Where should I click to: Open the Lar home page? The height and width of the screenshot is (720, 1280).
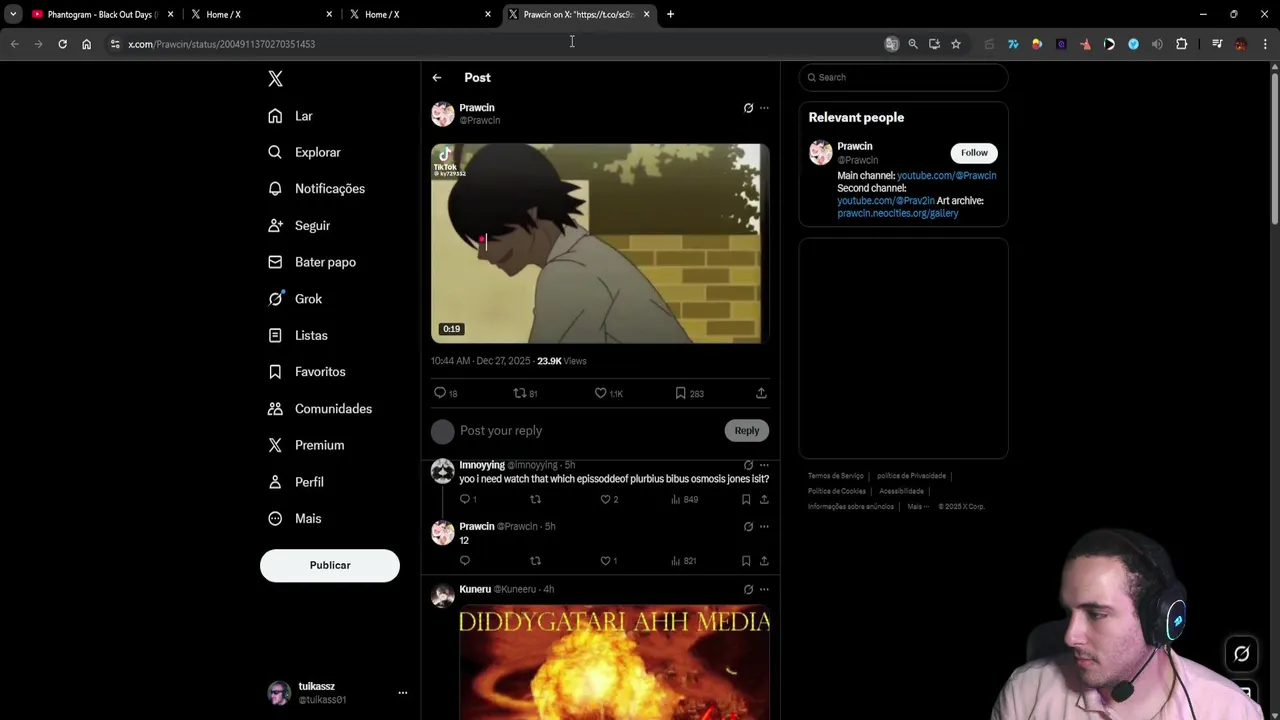tap(290, 116)
